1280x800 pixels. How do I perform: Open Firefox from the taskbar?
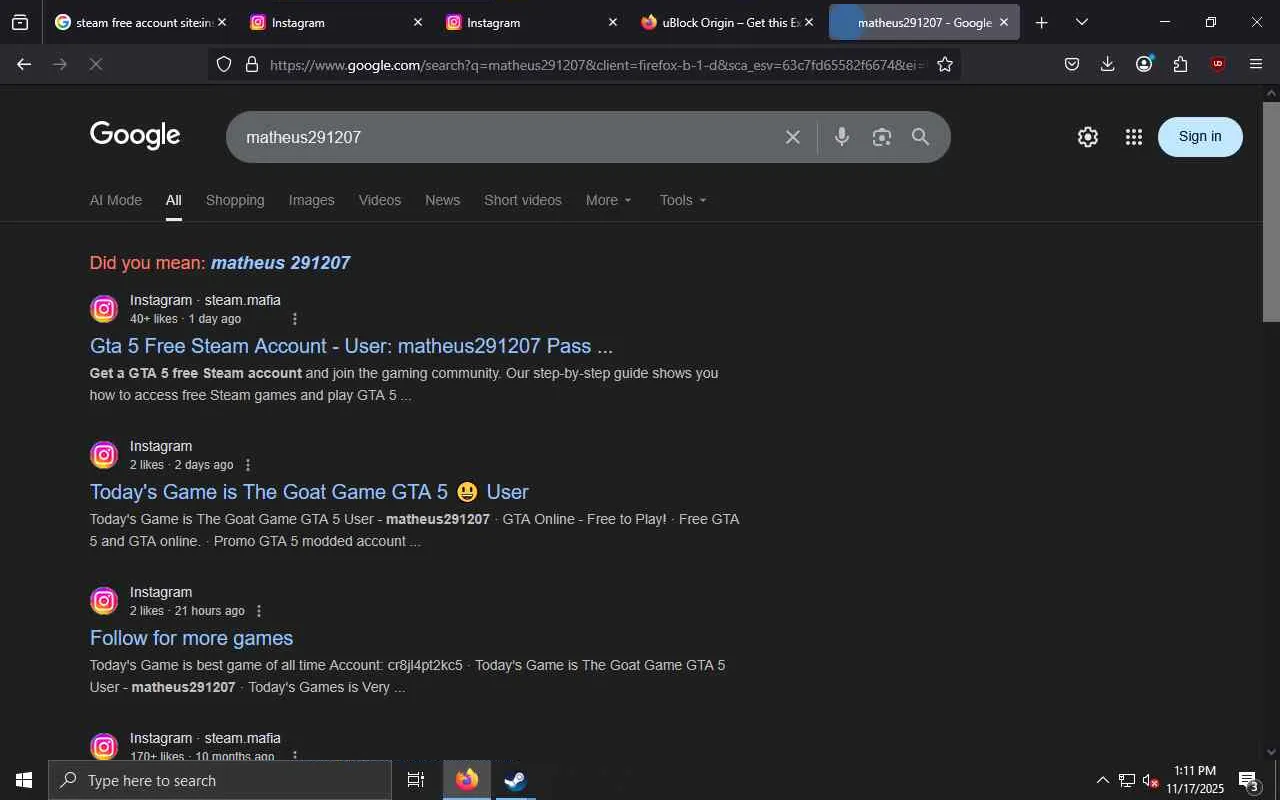pos(467,780)
